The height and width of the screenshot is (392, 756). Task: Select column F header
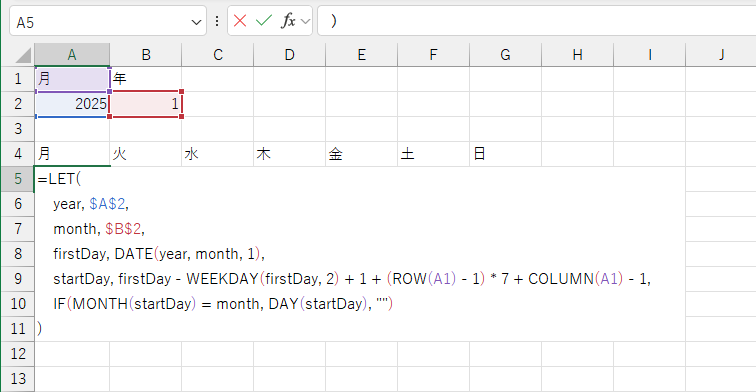pos(433,55)
